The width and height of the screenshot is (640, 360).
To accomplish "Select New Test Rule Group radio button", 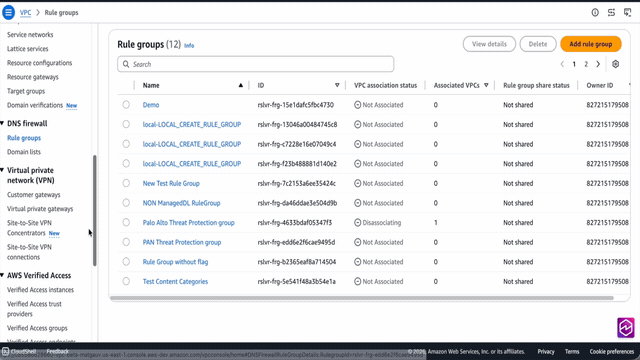I will 126,183.
